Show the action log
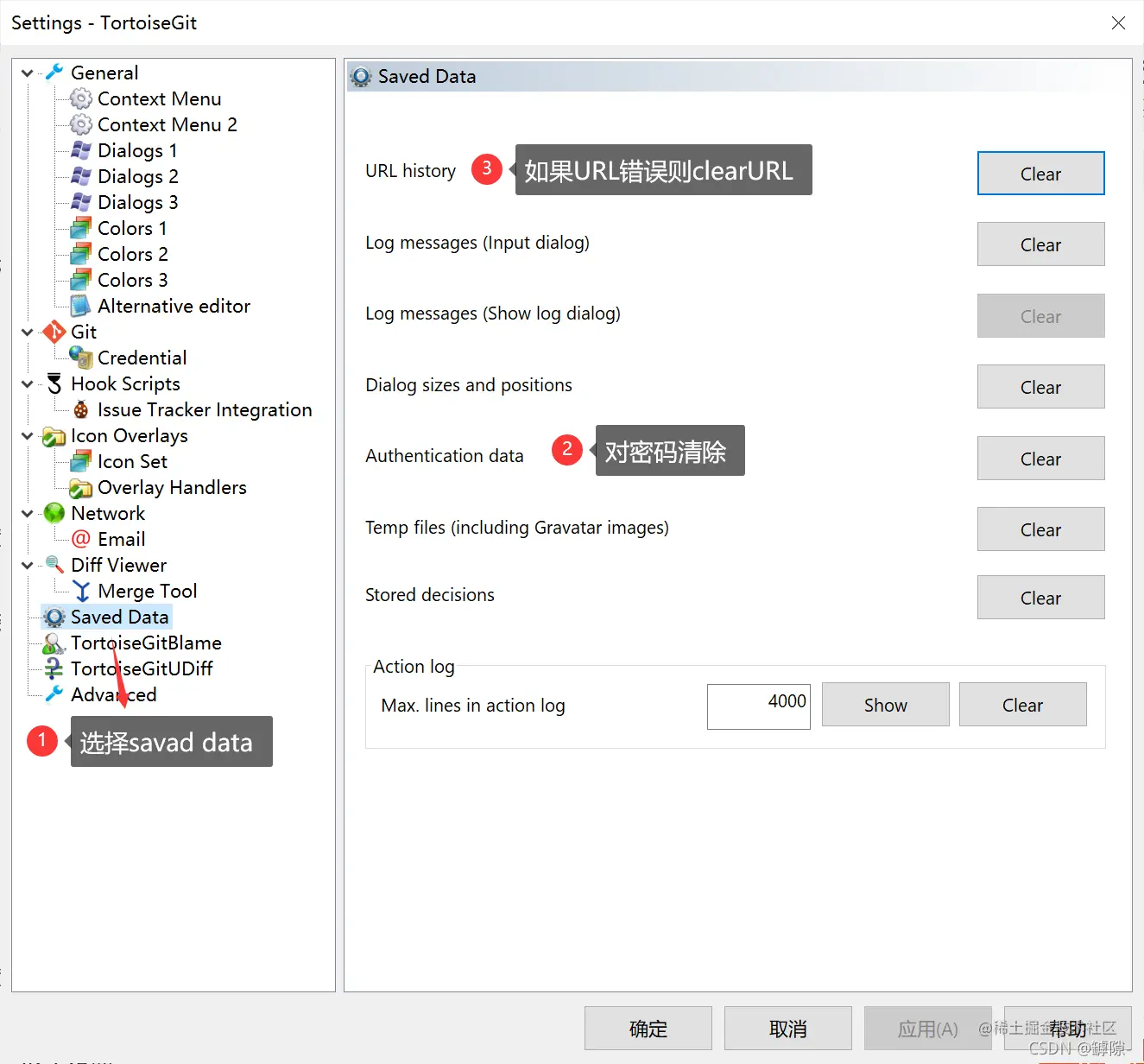1144x1064 pixels. point(885,705)
